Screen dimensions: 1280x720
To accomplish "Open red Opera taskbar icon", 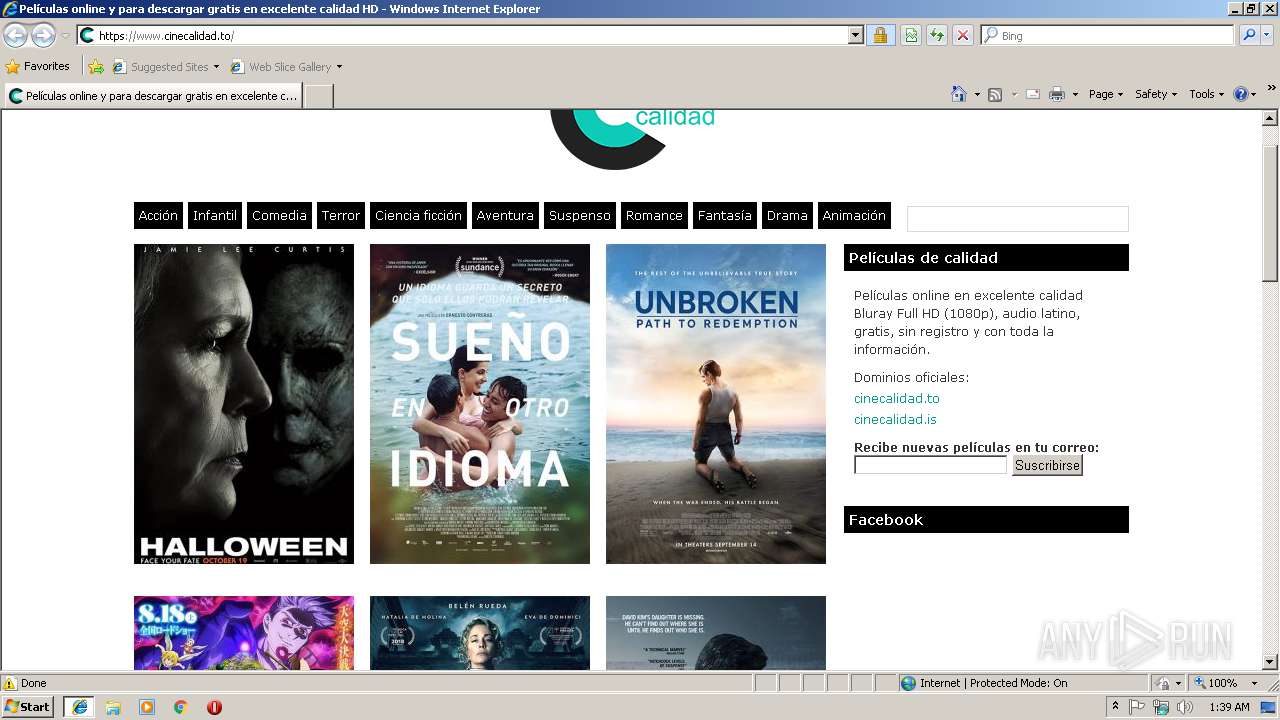I will coord(214,706).
